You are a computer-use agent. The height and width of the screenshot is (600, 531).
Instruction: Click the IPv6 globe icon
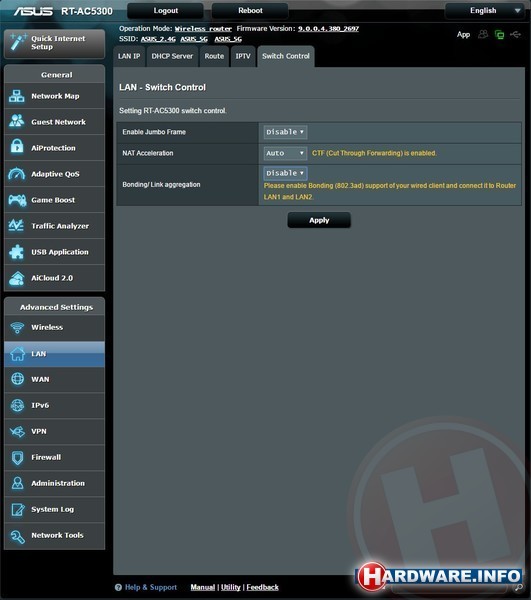(18, 405)
